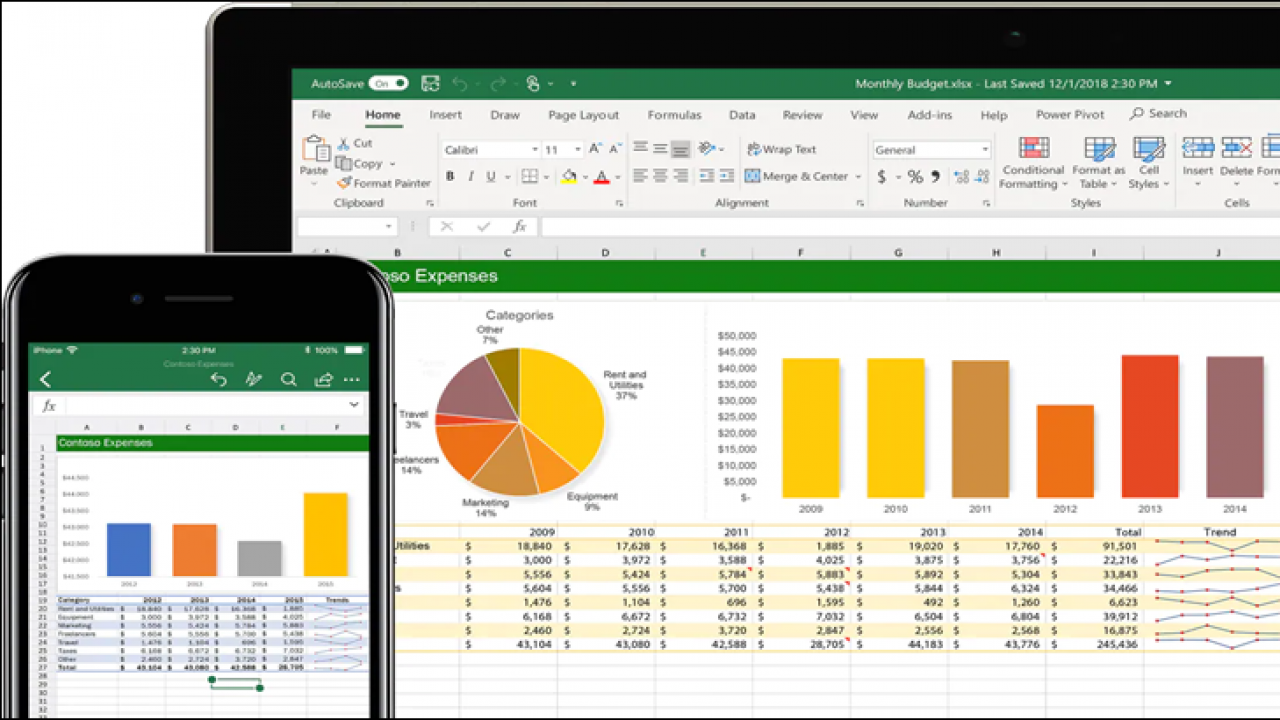Image resolution: width=1280 pixels, height=720 pixels.
Task: Click the Search box in the ribbon
Action: click(x=1160, y=113)
